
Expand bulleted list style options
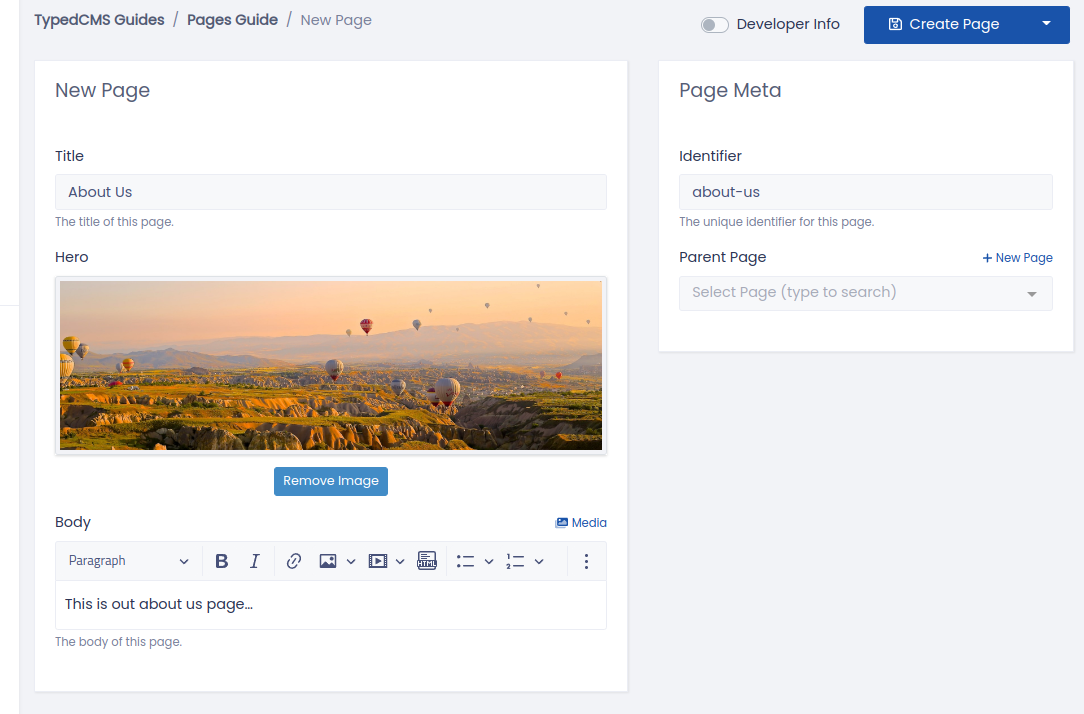pos(489,561)
